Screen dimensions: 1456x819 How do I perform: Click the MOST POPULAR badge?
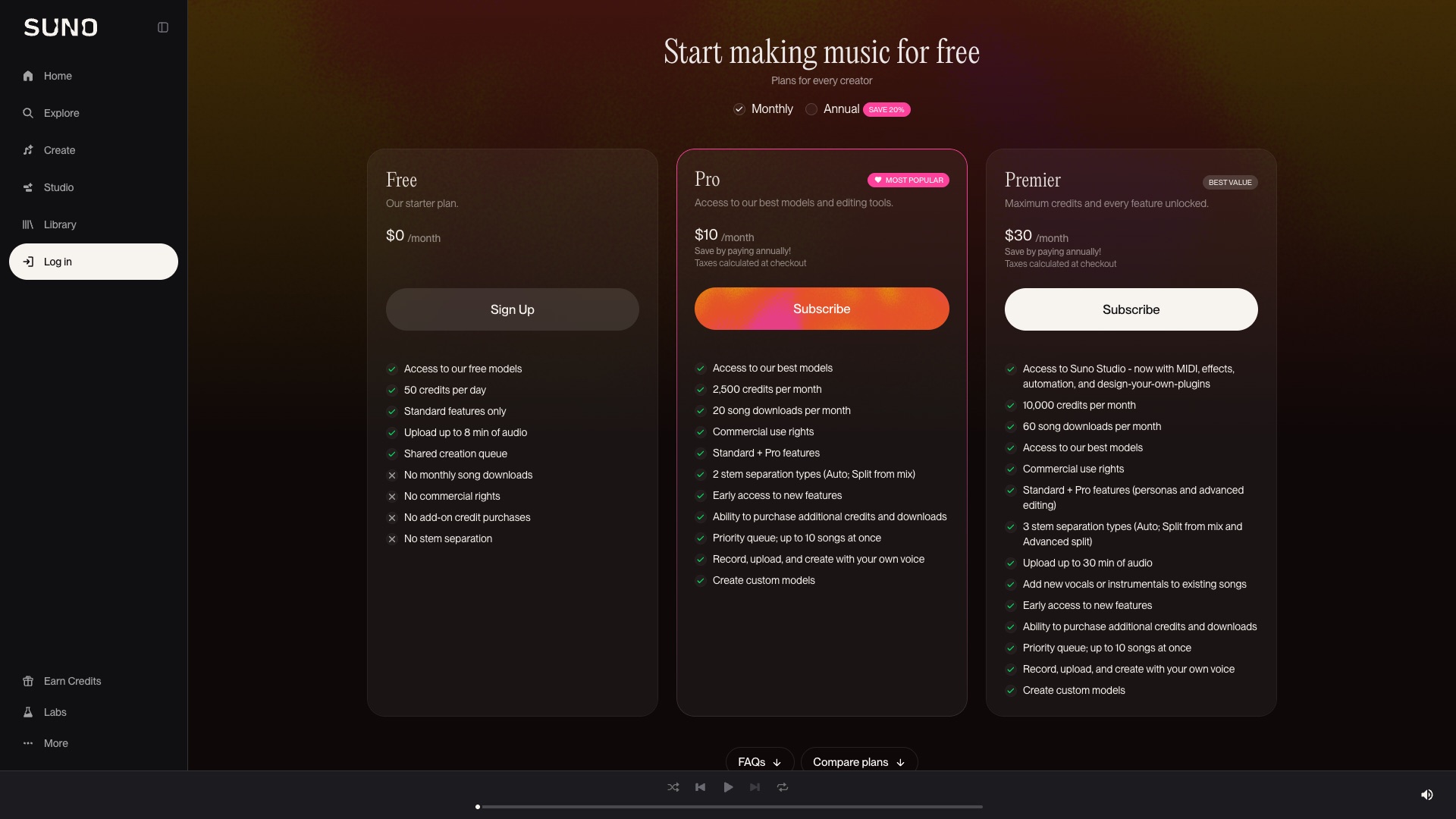(908, 180)
